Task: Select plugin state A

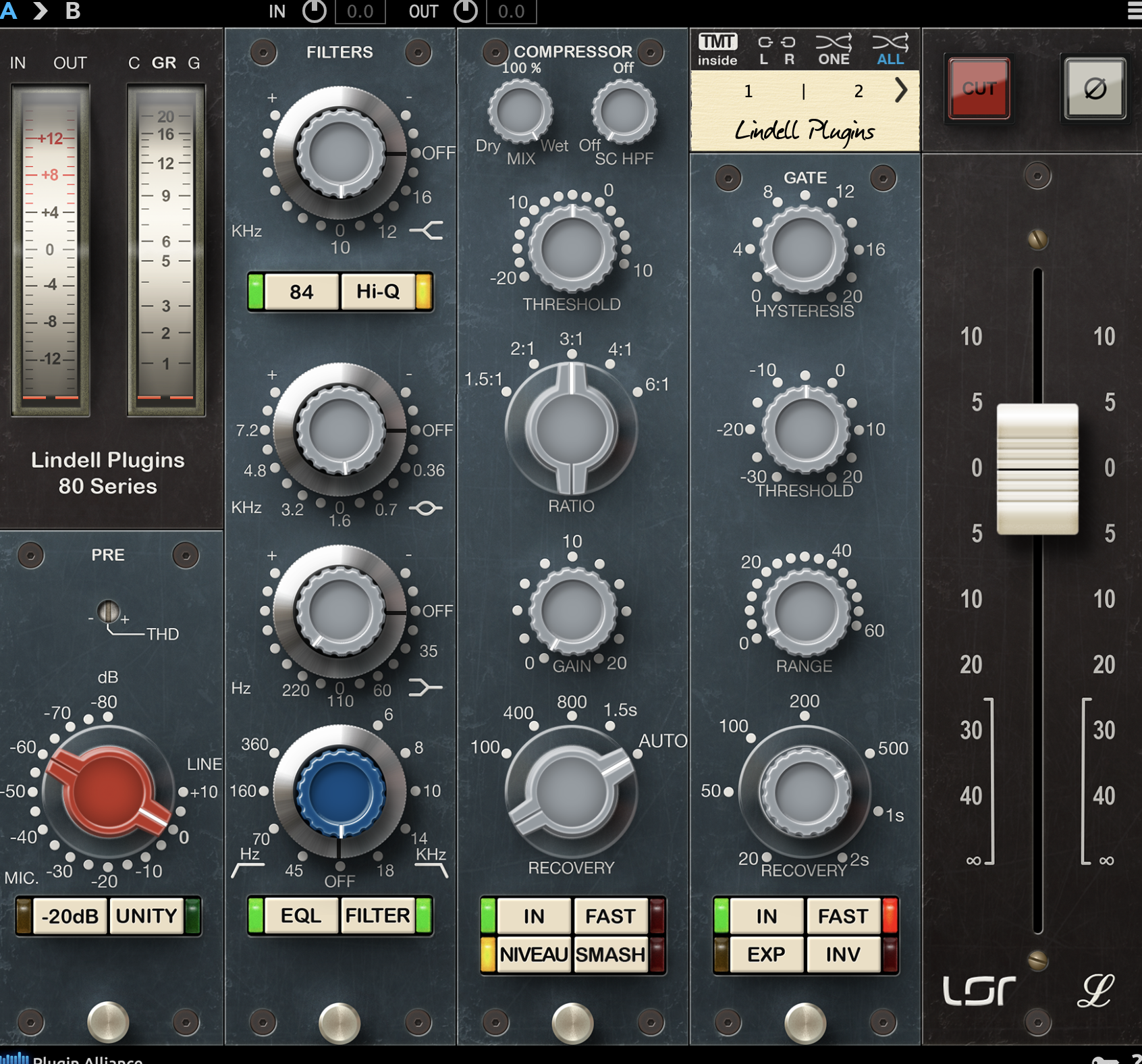Action: (x=8, y=11)
